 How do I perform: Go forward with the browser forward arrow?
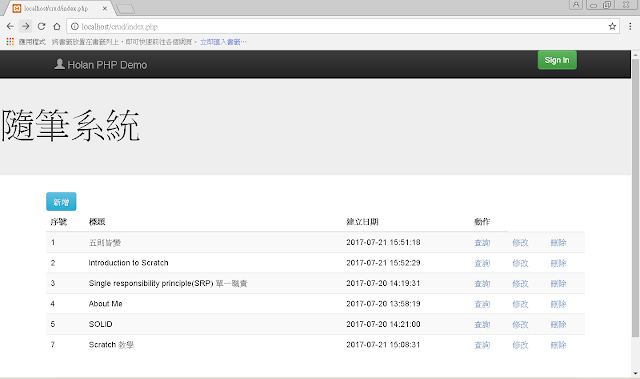tap(25, 27)
